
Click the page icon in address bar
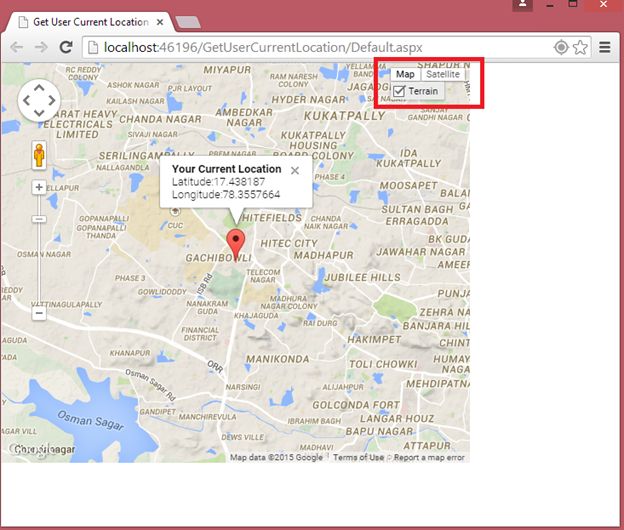click(x=93, y=47)
